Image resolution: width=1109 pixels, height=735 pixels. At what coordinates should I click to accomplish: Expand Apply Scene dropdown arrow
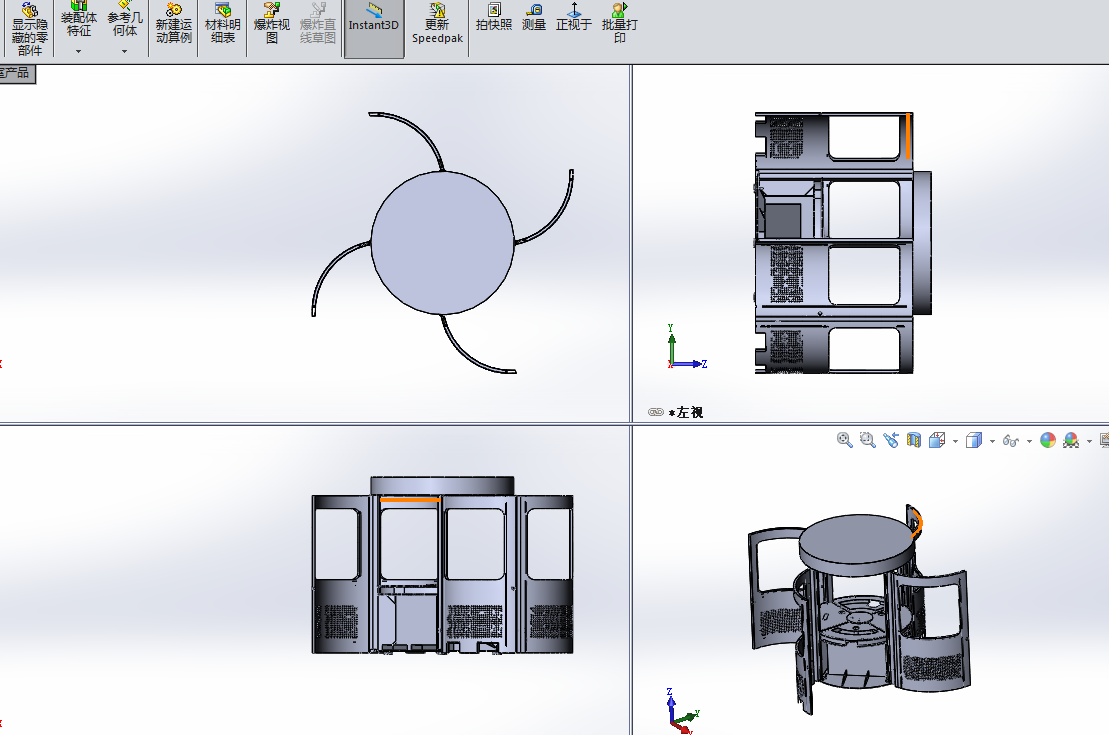(1089, 441)
